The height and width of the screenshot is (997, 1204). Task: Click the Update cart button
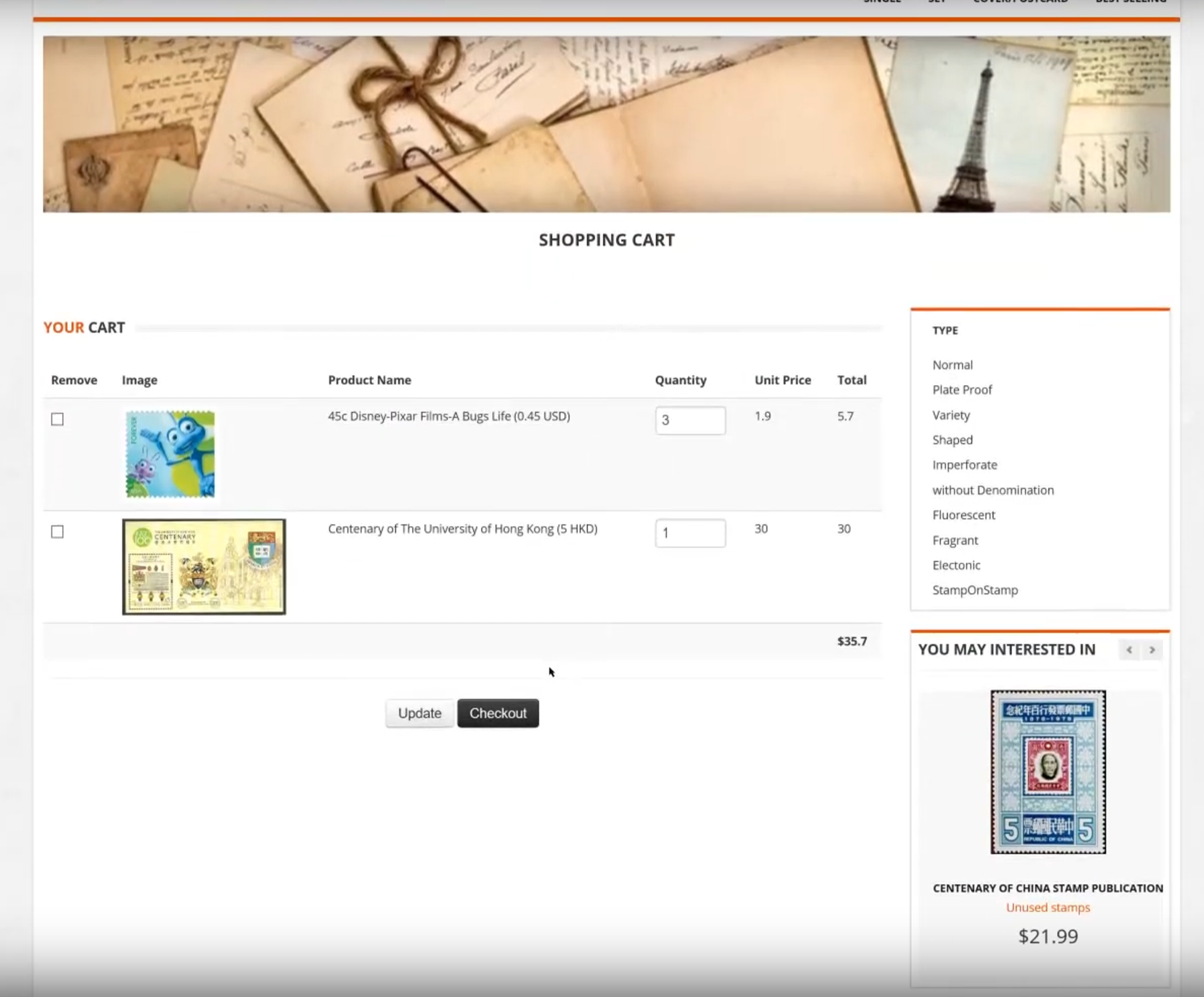tap(420, 714)
